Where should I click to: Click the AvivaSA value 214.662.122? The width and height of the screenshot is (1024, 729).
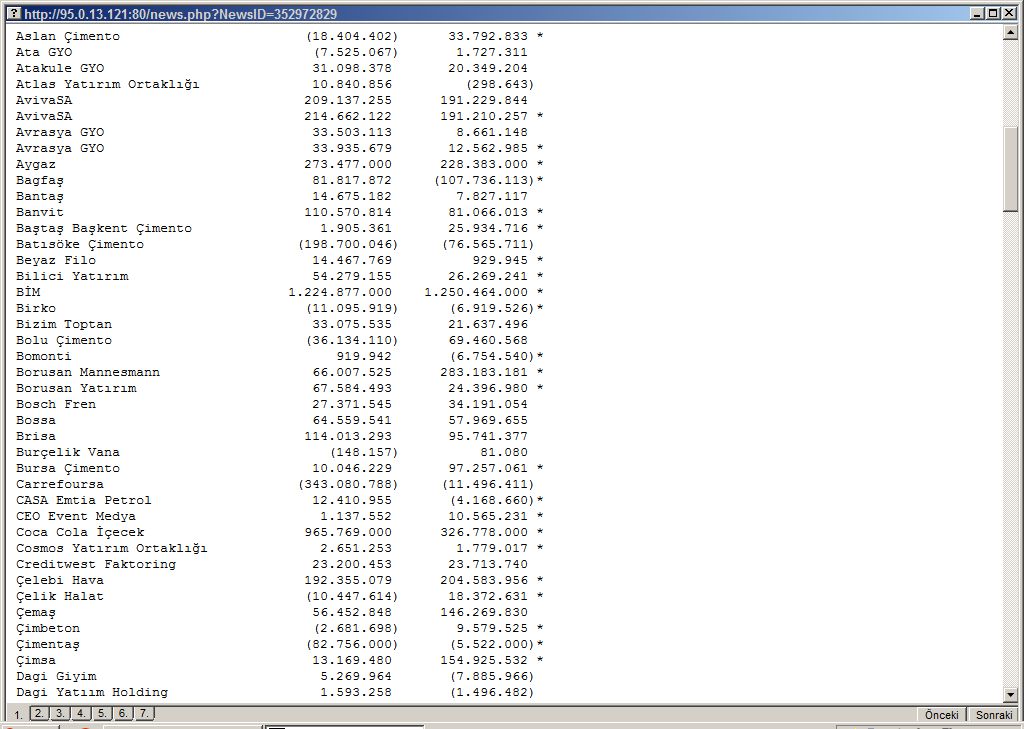pos(348,116)
